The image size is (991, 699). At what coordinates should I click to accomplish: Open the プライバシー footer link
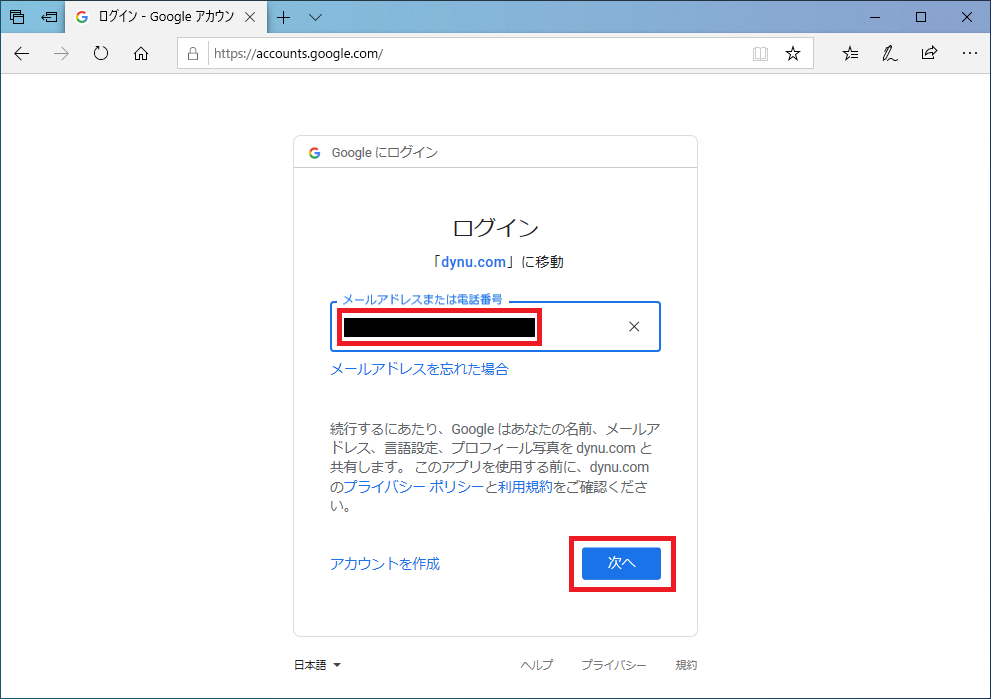(x=614, y=665)
